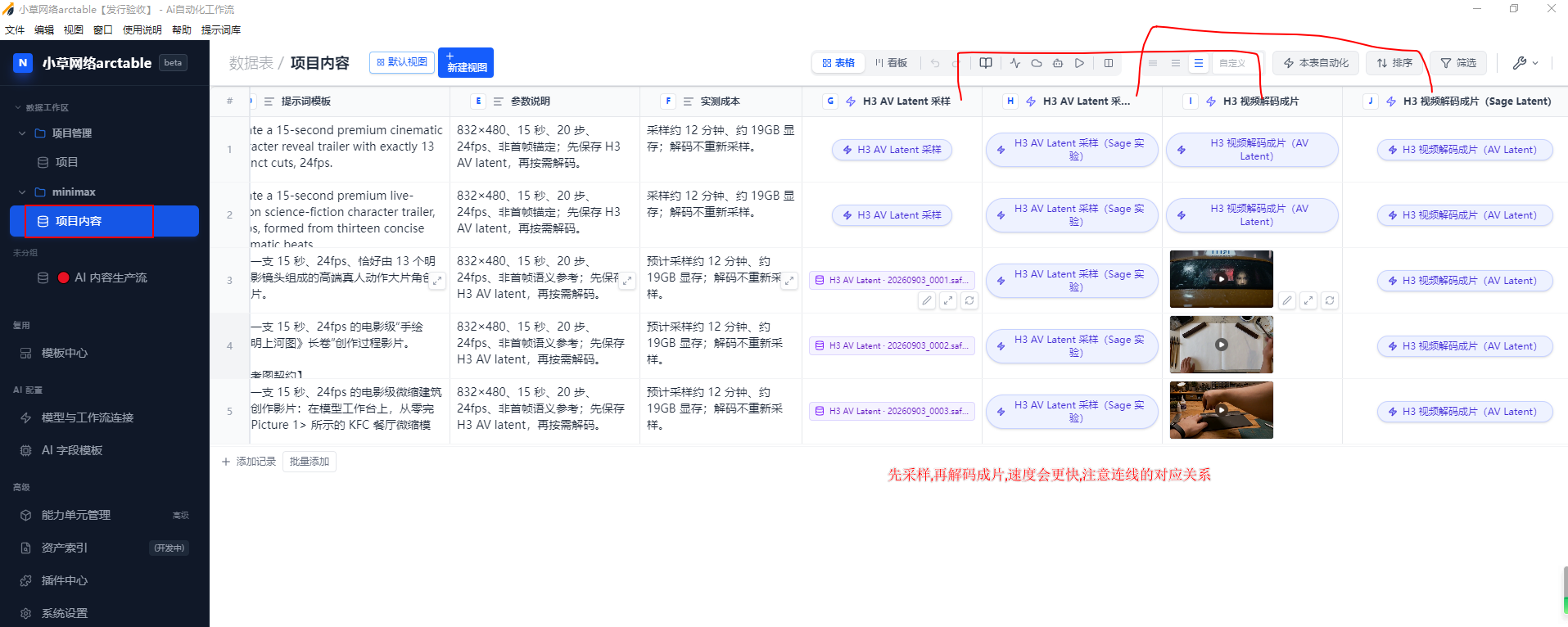This screenshot has width=1568, height=627.
Task: Select tall row height option (active)
Action: tap(1199, 63)
